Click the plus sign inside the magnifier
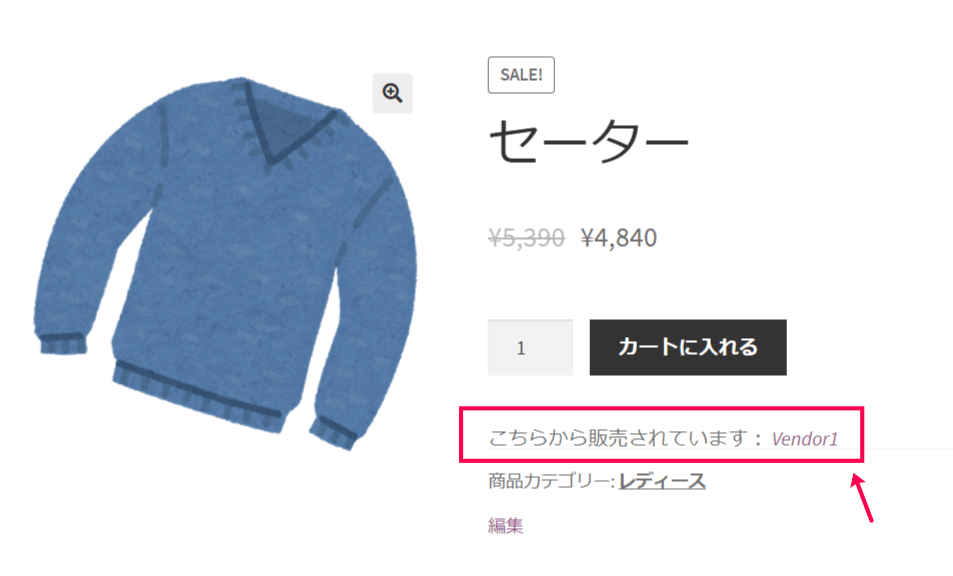953x576 pixels. 390,92
